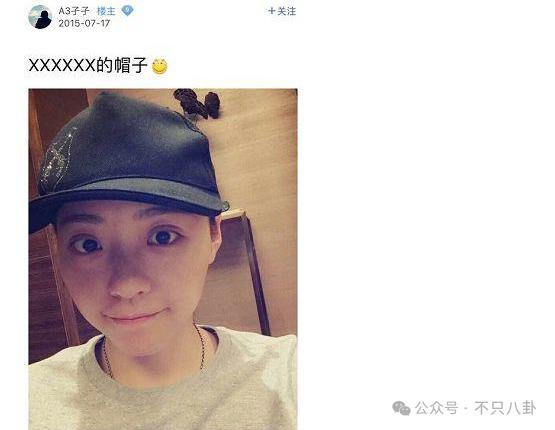Select the post text XXXXXX的帽子
The width and height of the screenshot is (555, 430).
click(x=88, y=65)
